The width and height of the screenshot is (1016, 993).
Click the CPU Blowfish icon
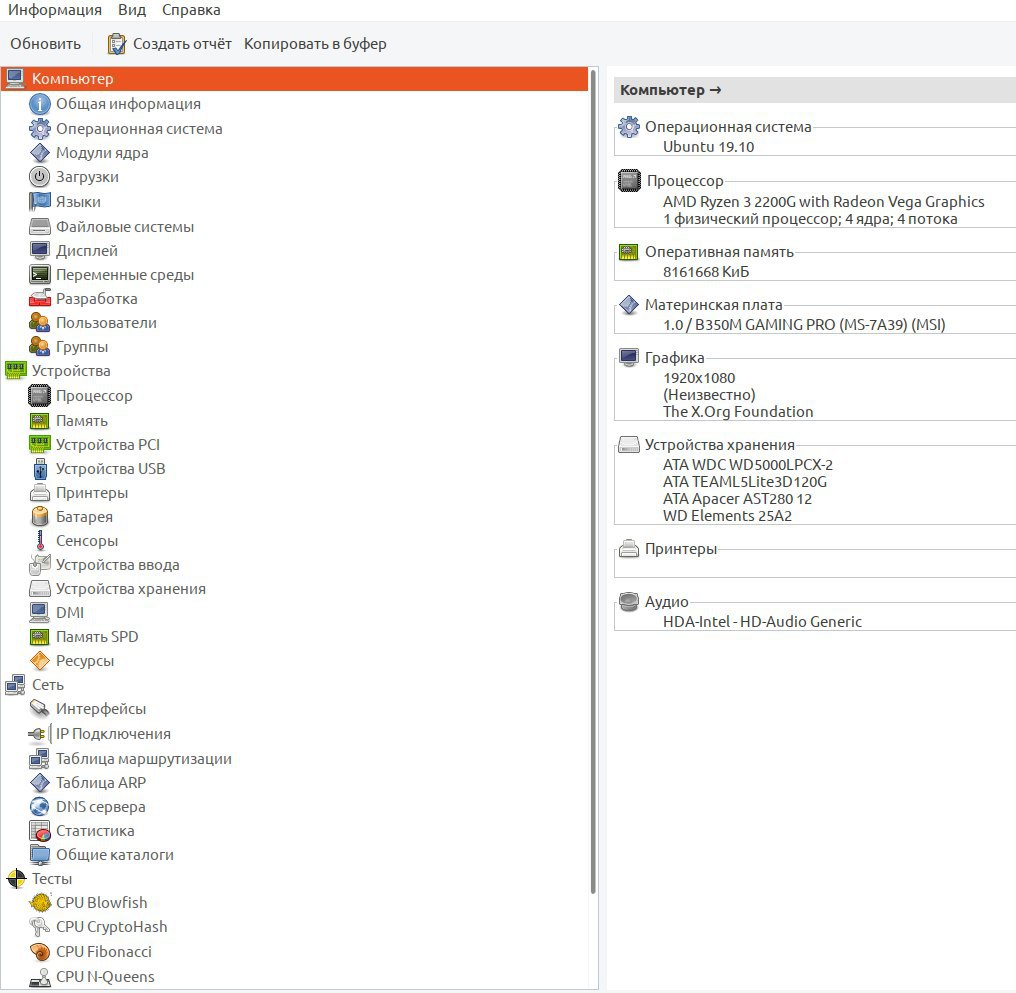40,902
